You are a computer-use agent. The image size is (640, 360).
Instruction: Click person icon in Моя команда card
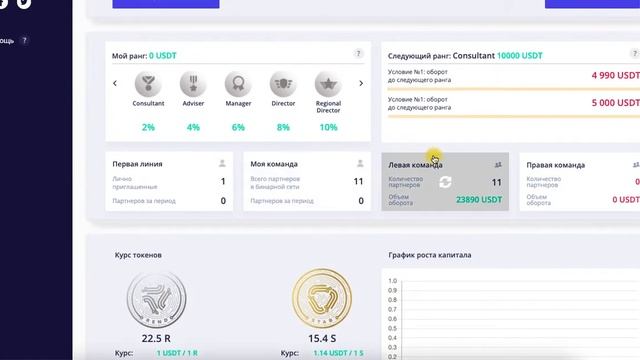(360, 164)
